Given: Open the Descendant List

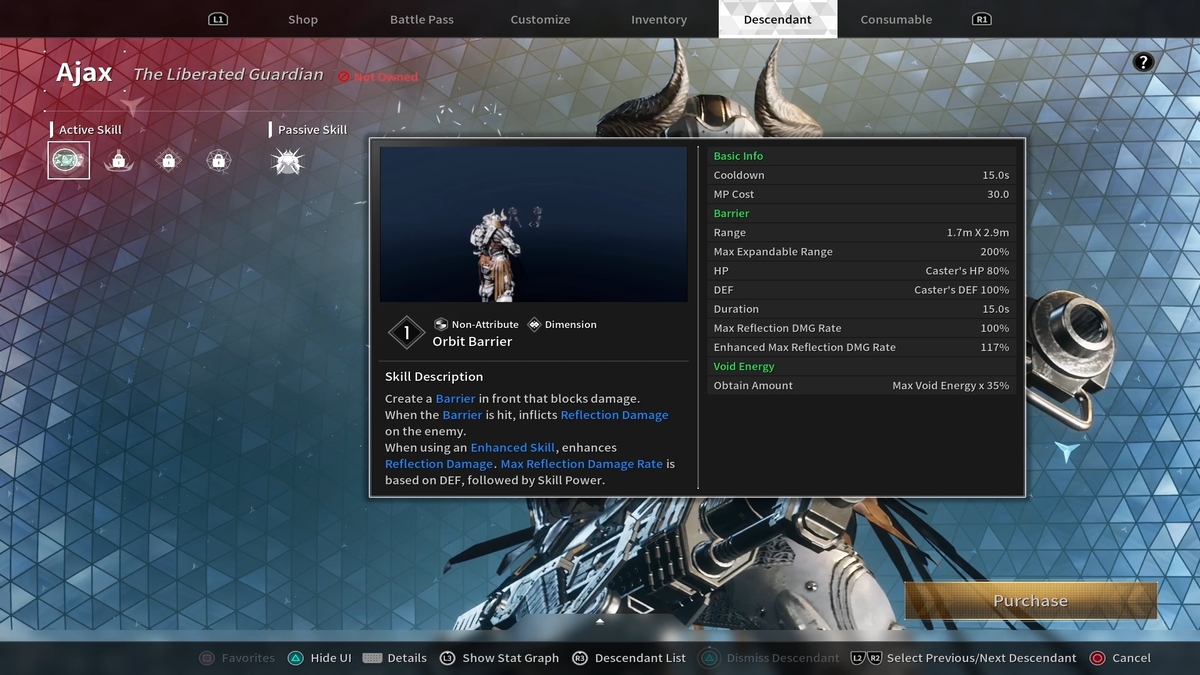Looking at the screenshot, I should click(x=629, y=658).
